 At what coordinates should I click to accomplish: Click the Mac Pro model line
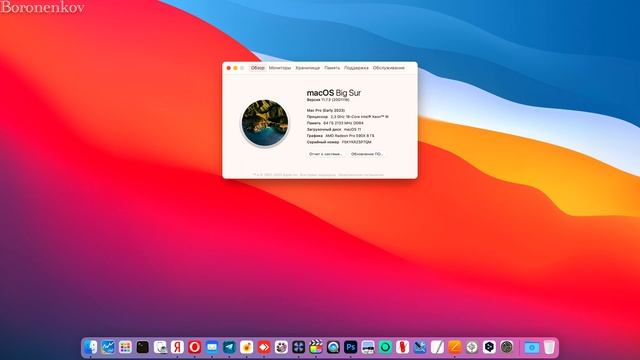326,110
